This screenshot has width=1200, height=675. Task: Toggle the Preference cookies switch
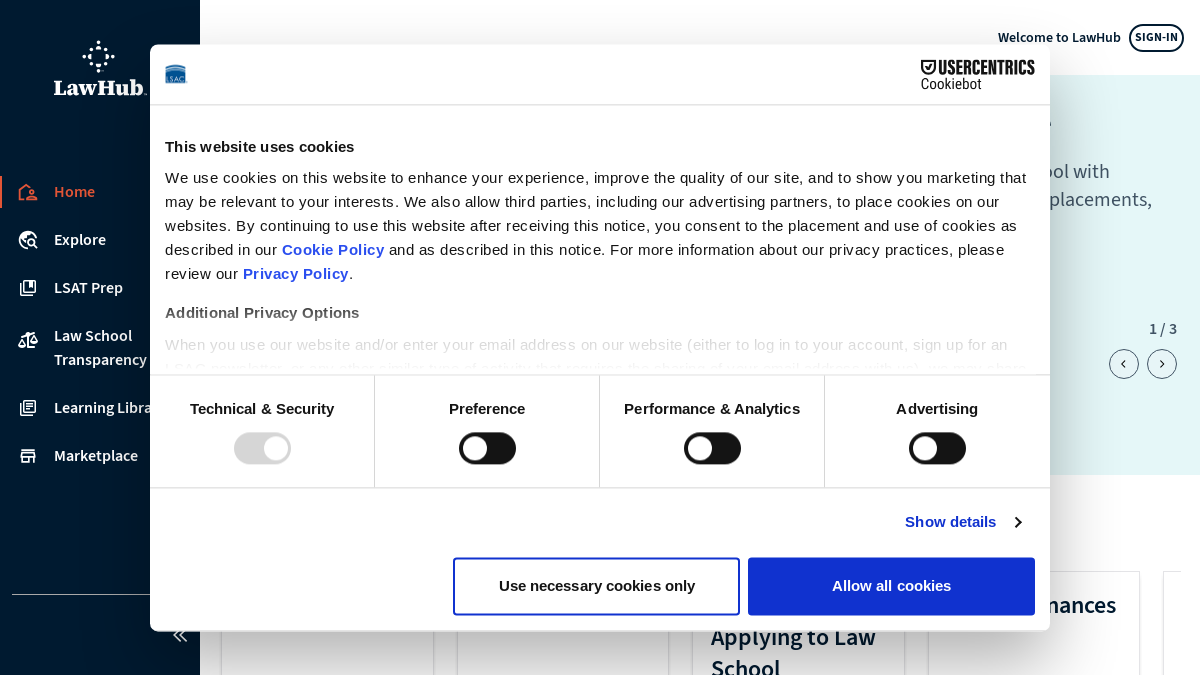click(x=487, y=448)
